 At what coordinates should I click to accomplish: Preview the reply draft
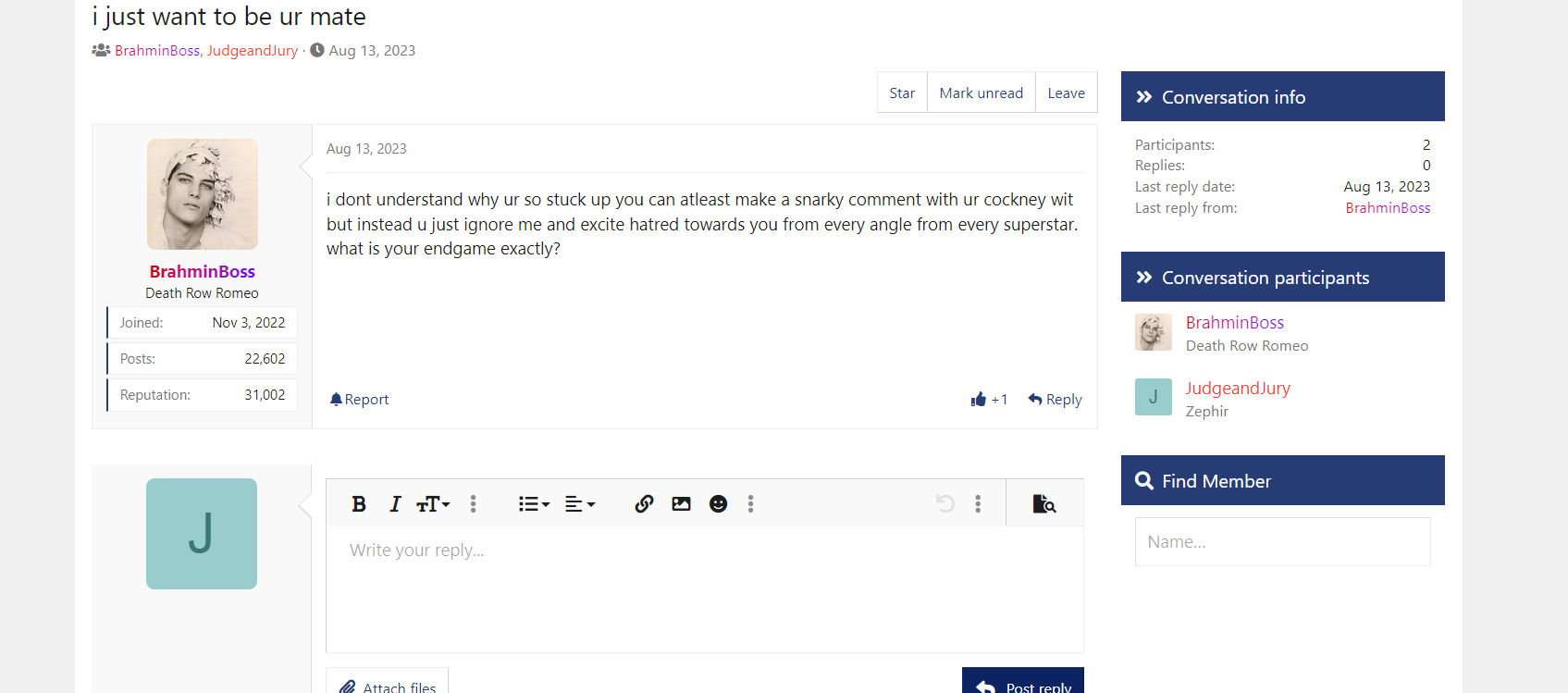click(1043, 504)
